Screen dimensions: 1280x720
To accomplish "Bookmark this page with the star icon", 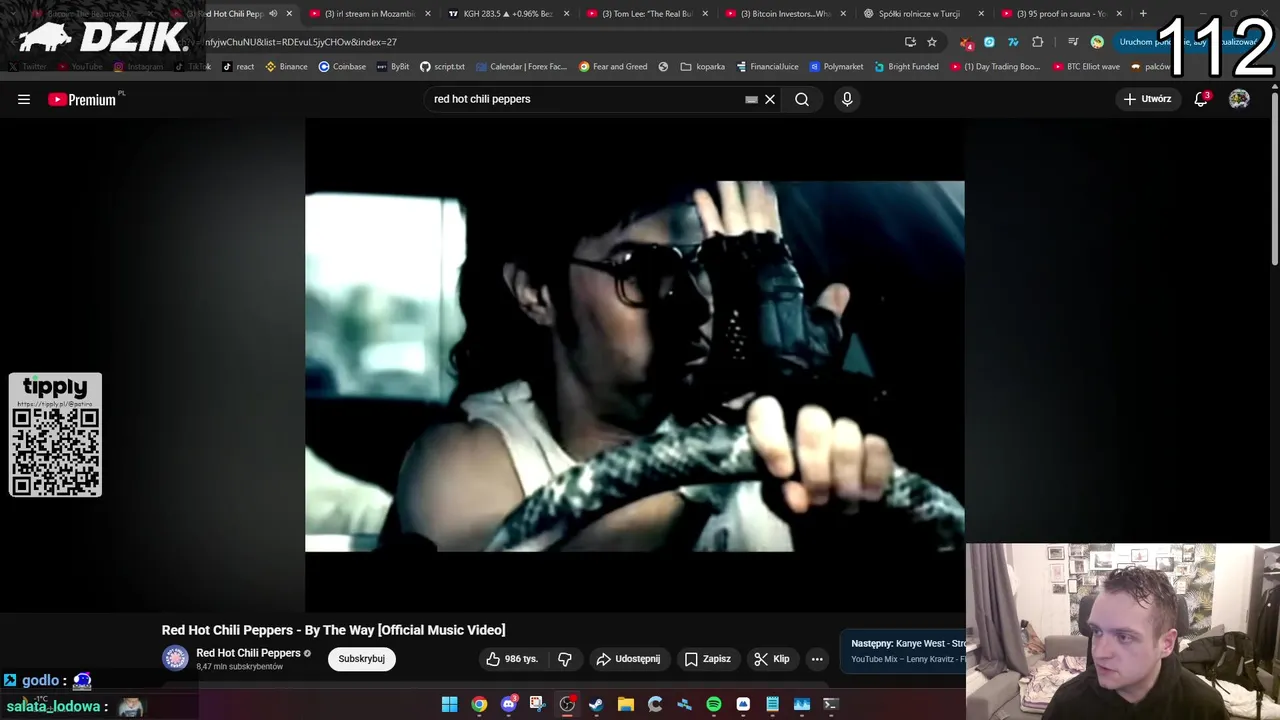I will [x=932, y=42].
